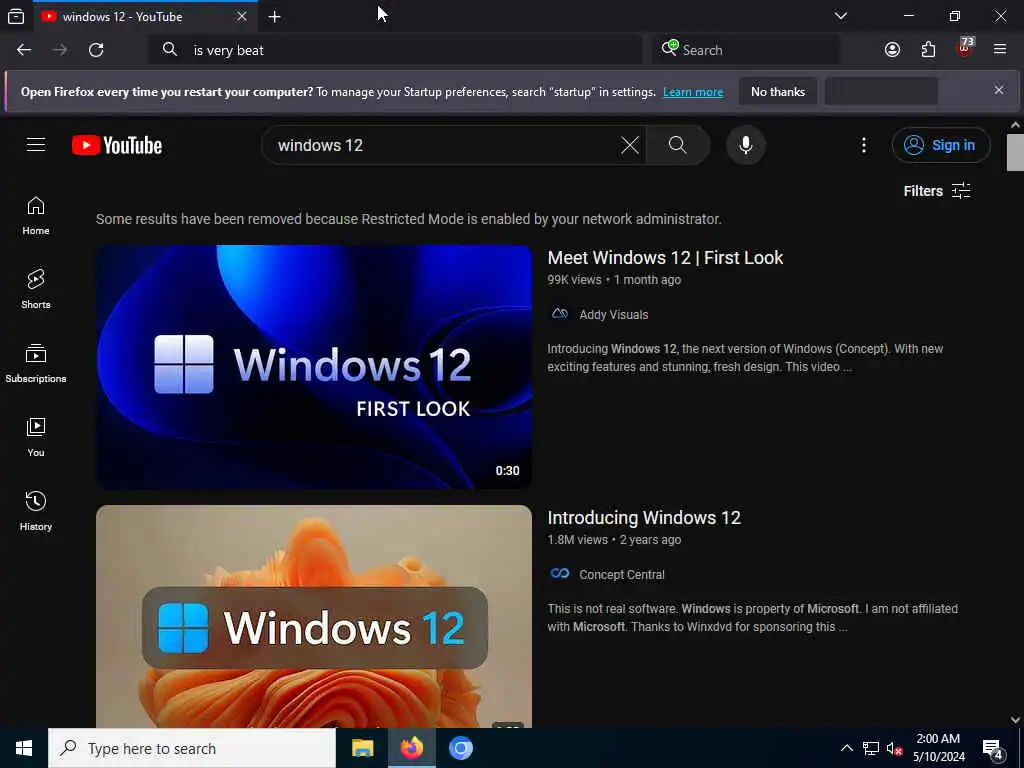Play the Windows 12 First Look thumbnail

(x=314, y=367)
